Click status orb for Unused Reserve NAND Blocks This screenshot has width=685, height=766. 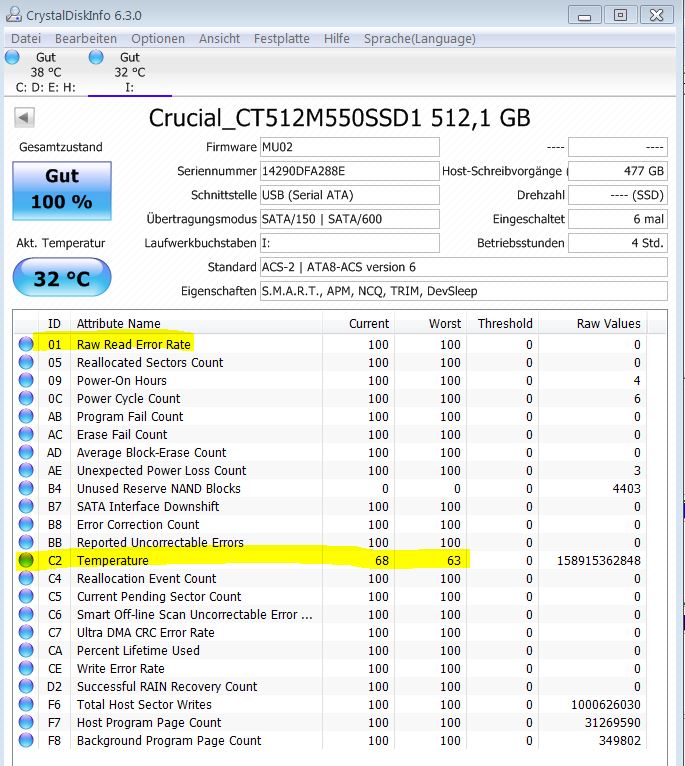click(26, 489)
